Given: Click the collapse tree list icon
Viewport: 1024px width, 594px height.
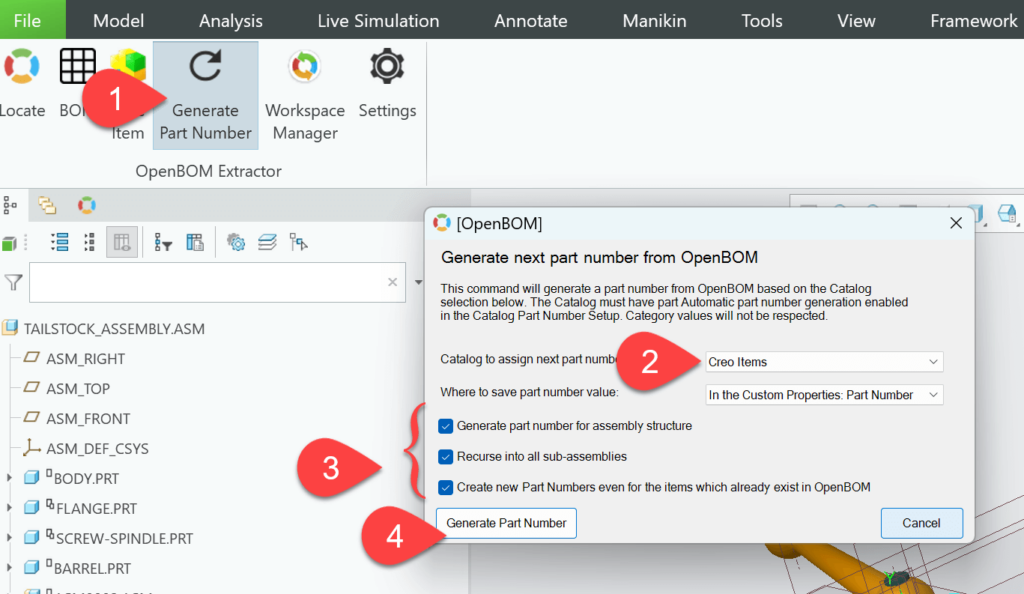Looking at the screenshot, I should (x=89, y=242).
